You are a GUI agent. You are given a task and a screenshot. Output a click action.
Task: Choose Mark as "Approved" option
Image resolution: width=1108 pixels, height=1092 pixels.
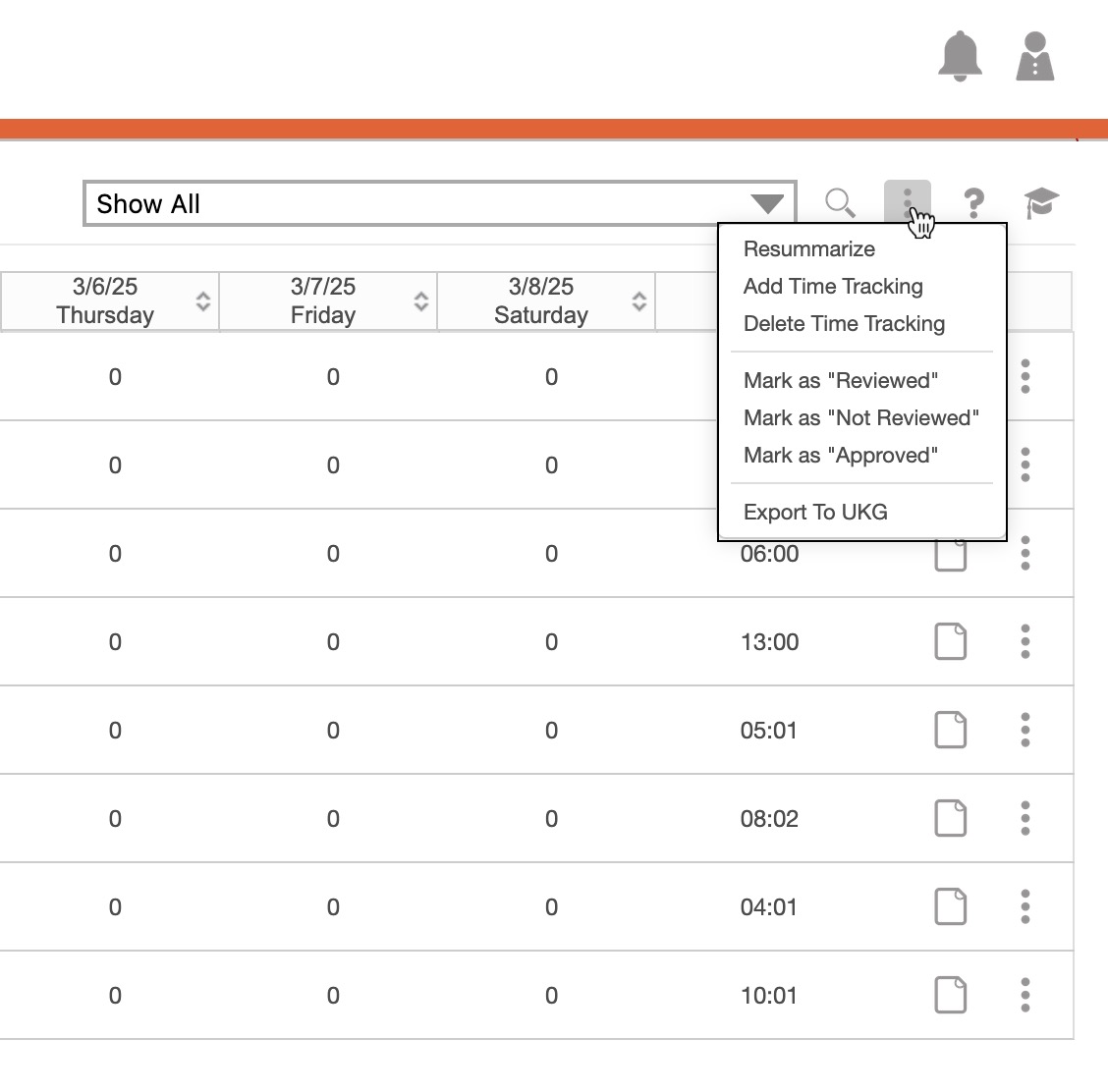pyautogui.click(x=841, y=456)
